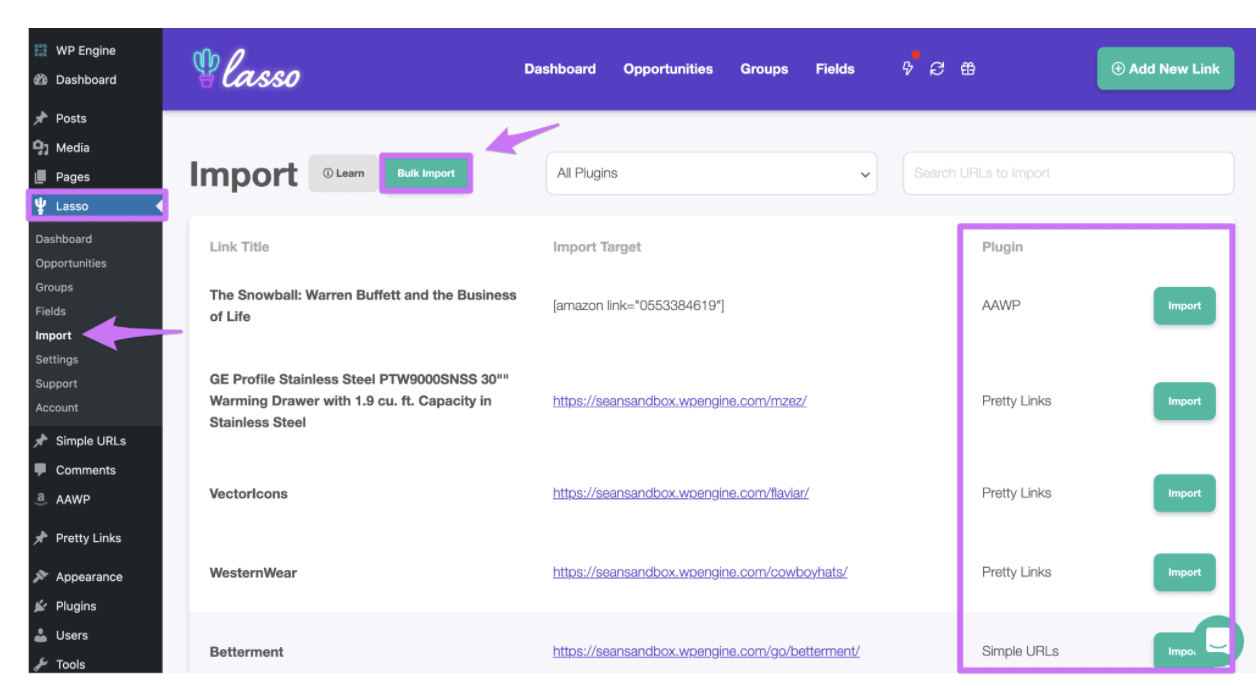Click the gift box icon in header
1260x698 pixels.
[x=968, y=69]
